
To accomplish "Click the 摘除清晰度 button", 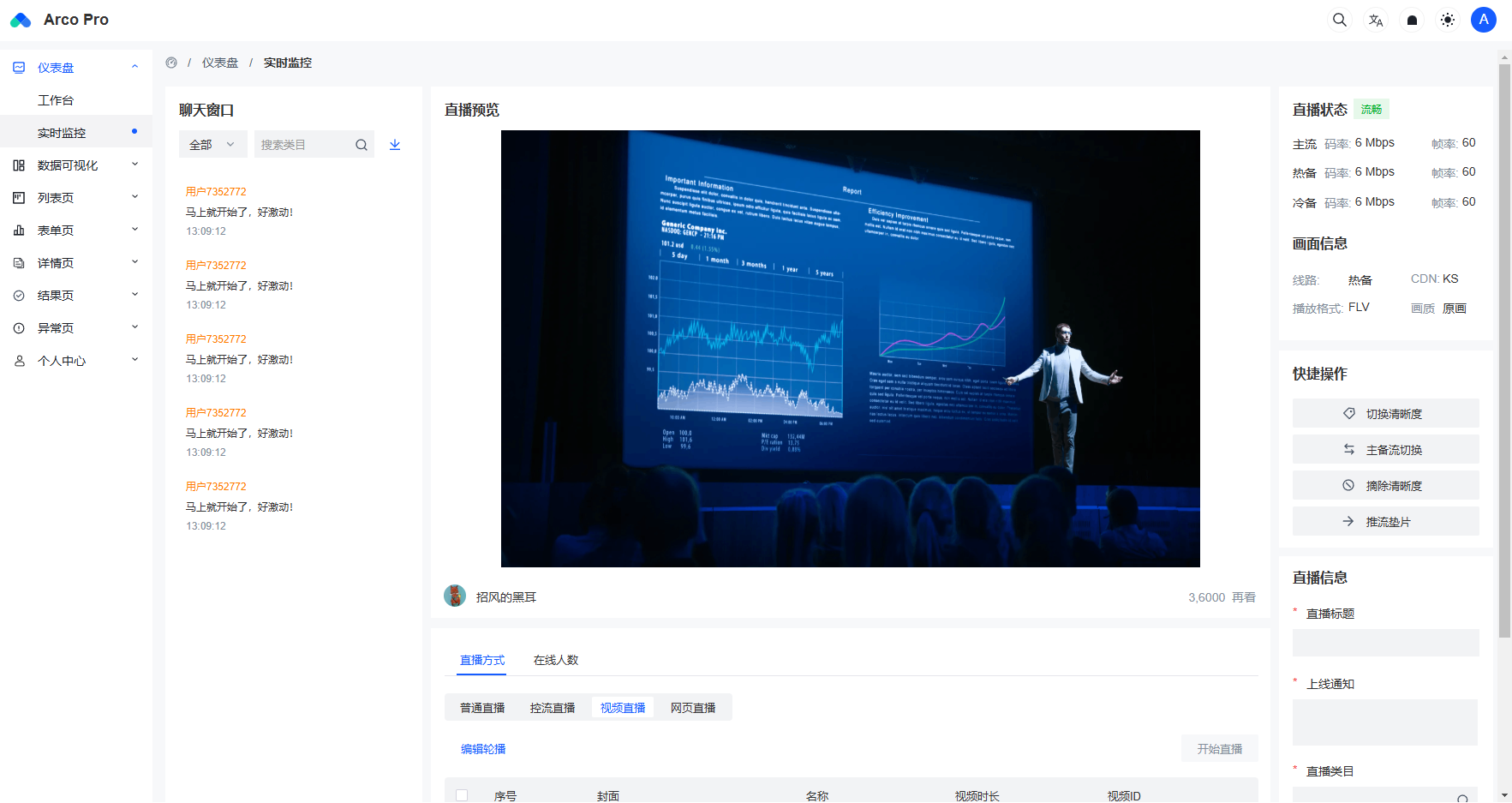I will [x=1386, y=485].
